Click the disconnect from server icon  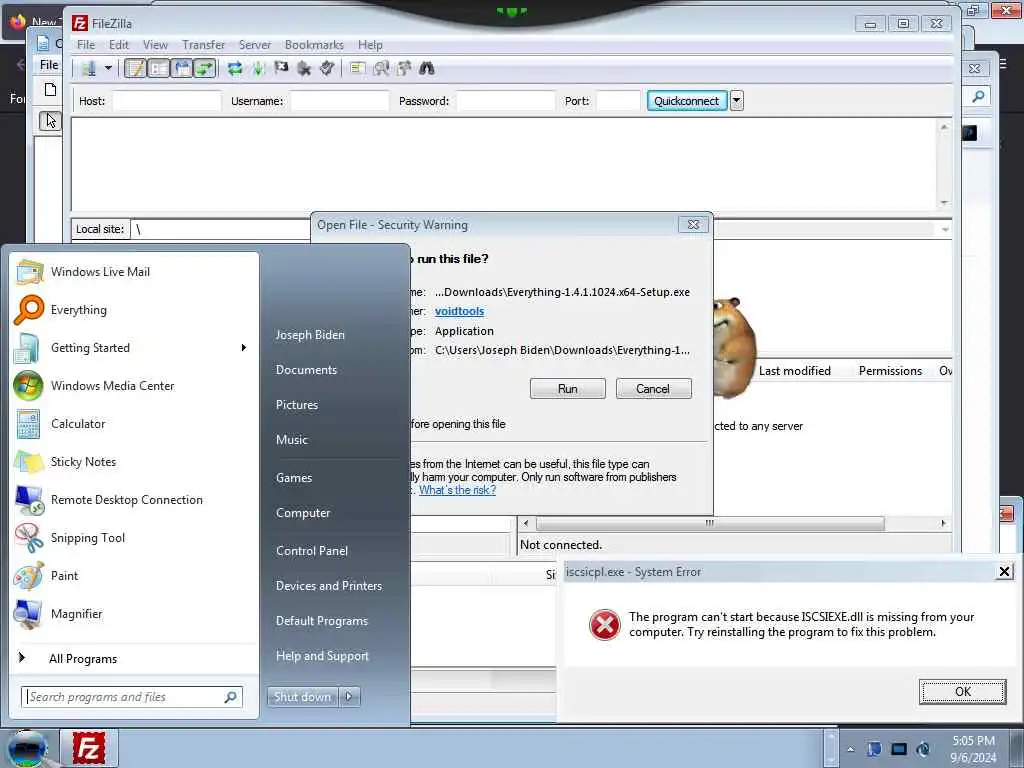coord(304,68)
